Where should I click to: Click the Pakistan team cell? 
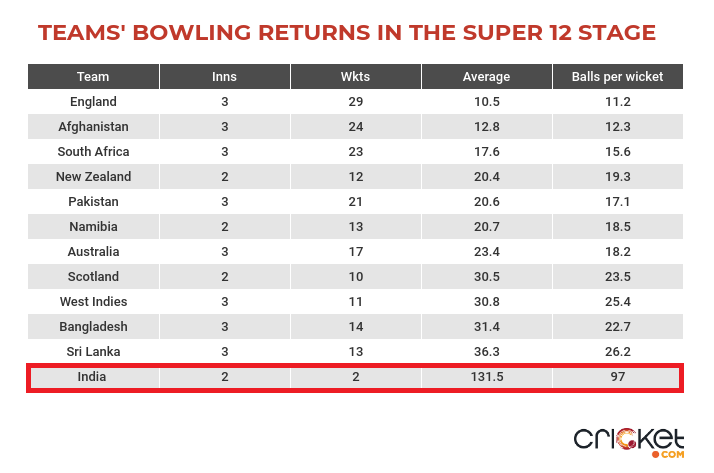click(x=93, y=202)
